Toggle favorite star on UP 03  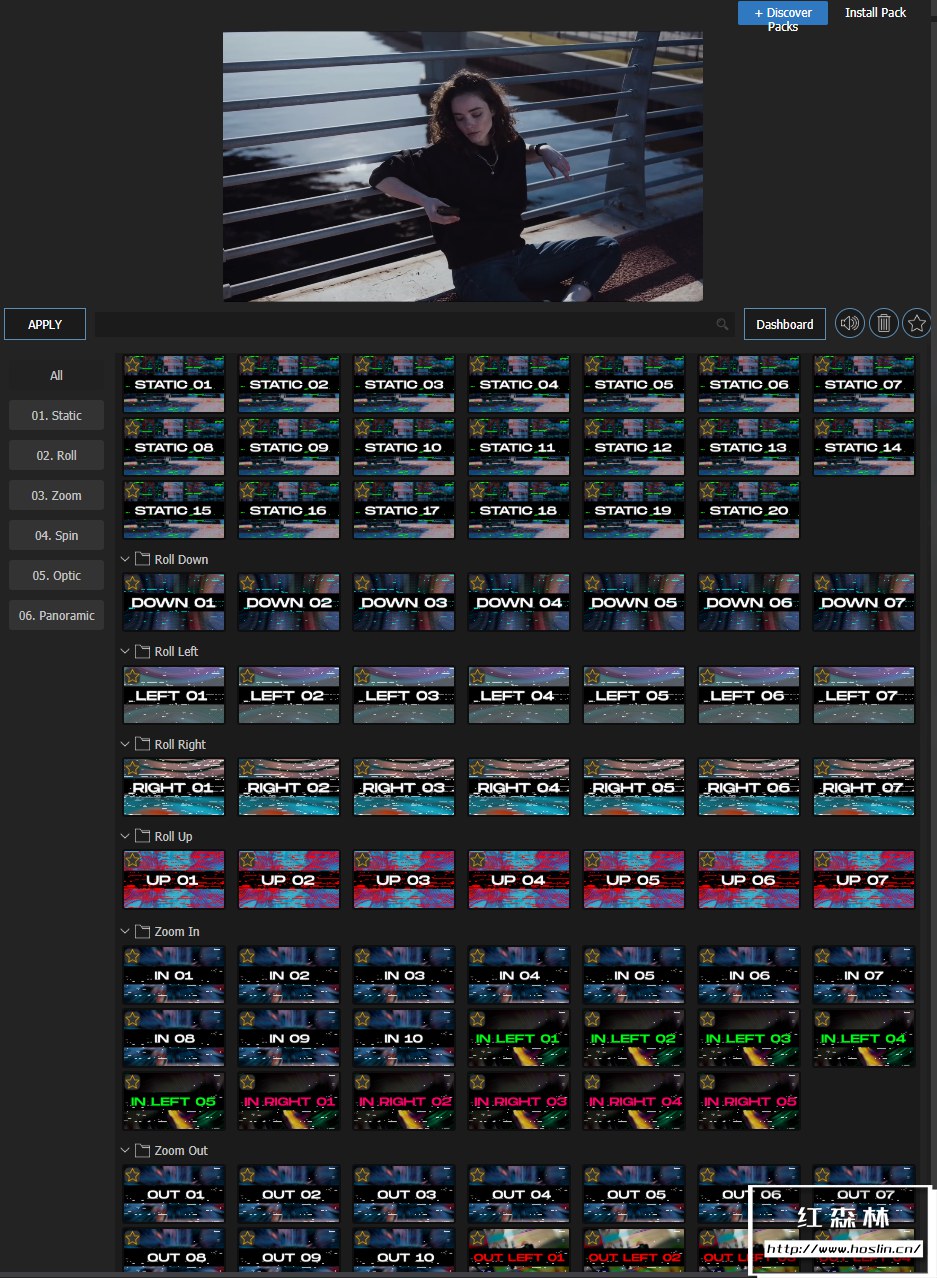[362, 861]
